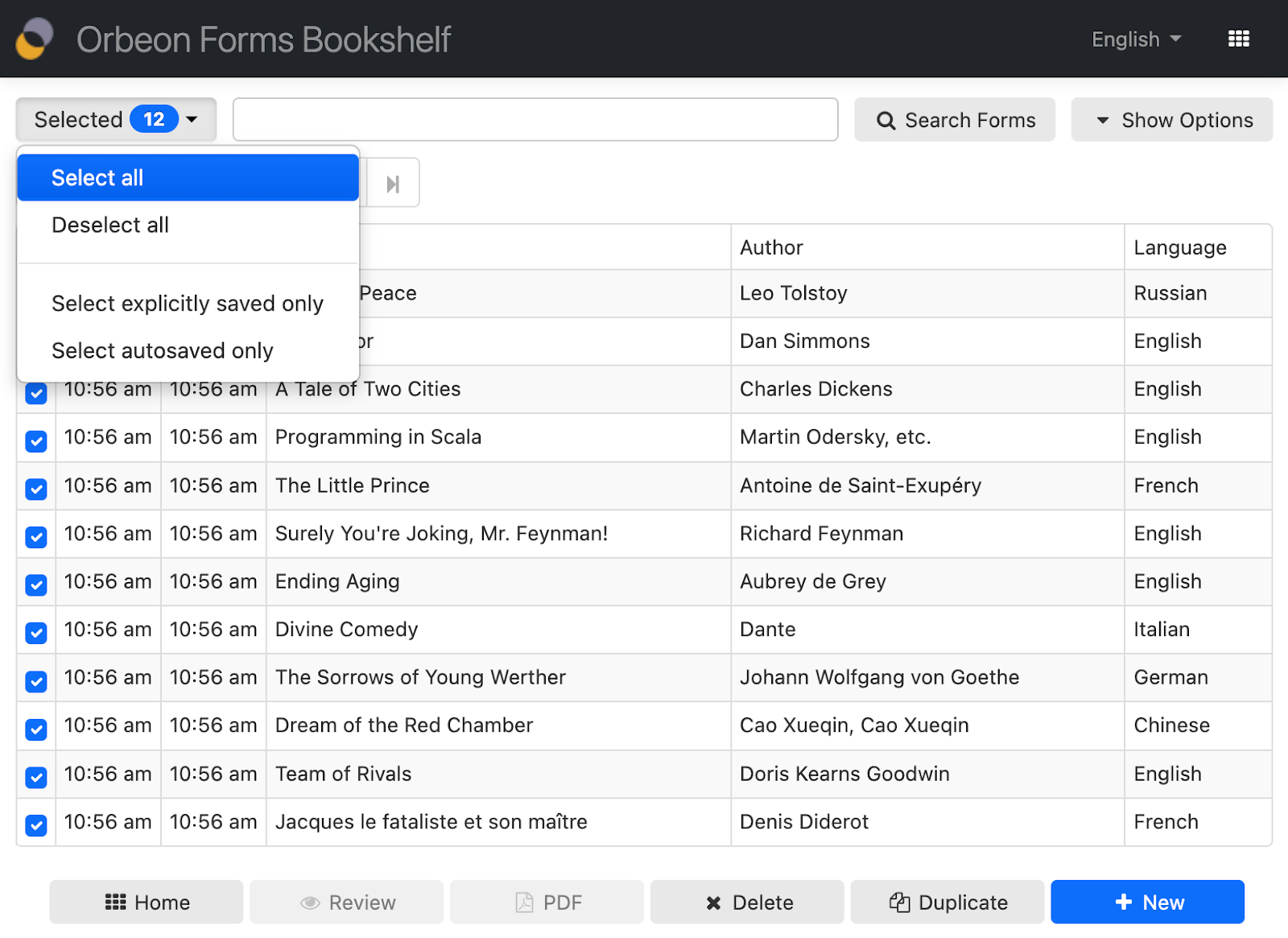Choose Select autosaved only option
The image size is (1288, 938).
tap(163, 350)
